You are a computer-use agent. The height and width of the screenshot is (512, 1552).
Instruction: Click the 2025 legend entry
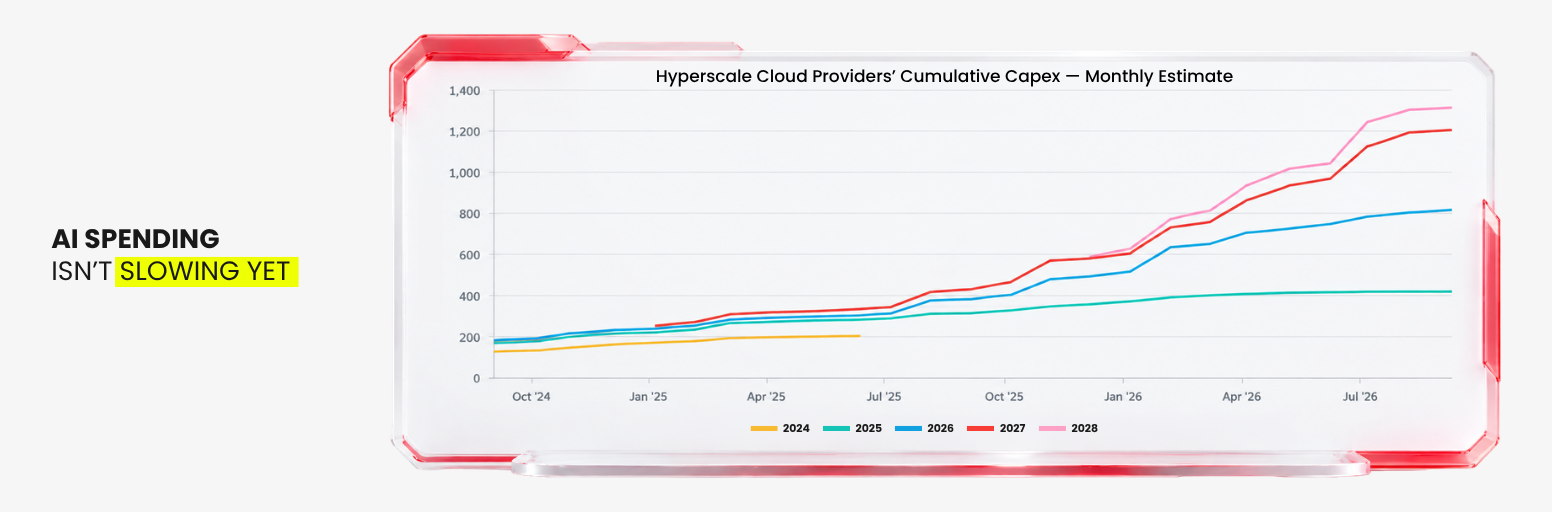[852, 428]
